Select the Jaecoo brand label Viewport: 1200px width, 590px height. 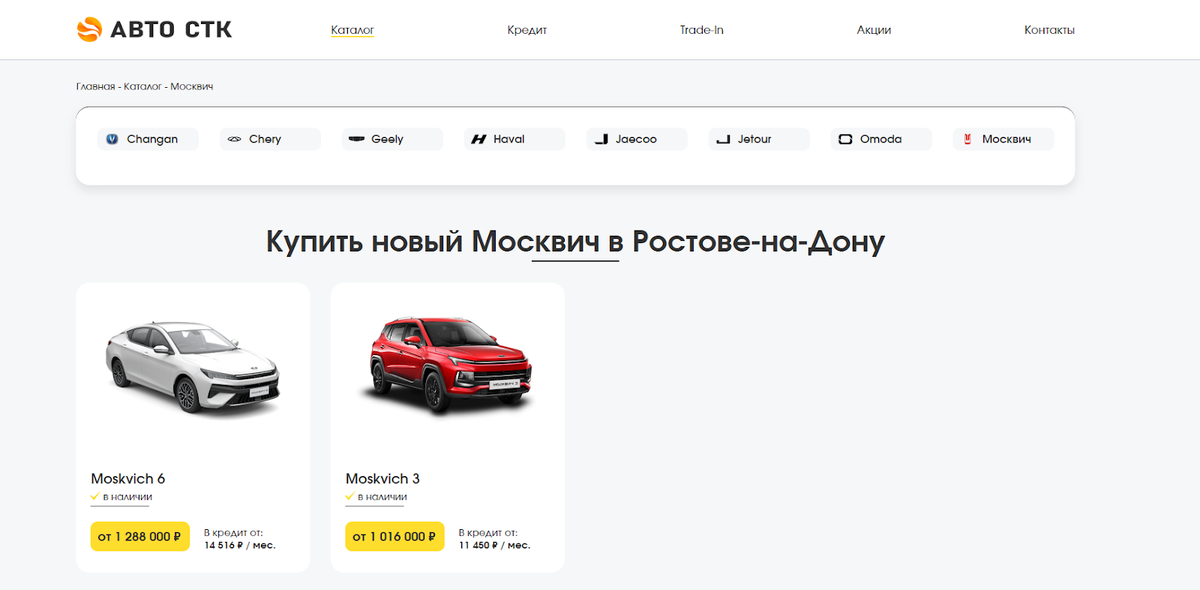point(636,139)
